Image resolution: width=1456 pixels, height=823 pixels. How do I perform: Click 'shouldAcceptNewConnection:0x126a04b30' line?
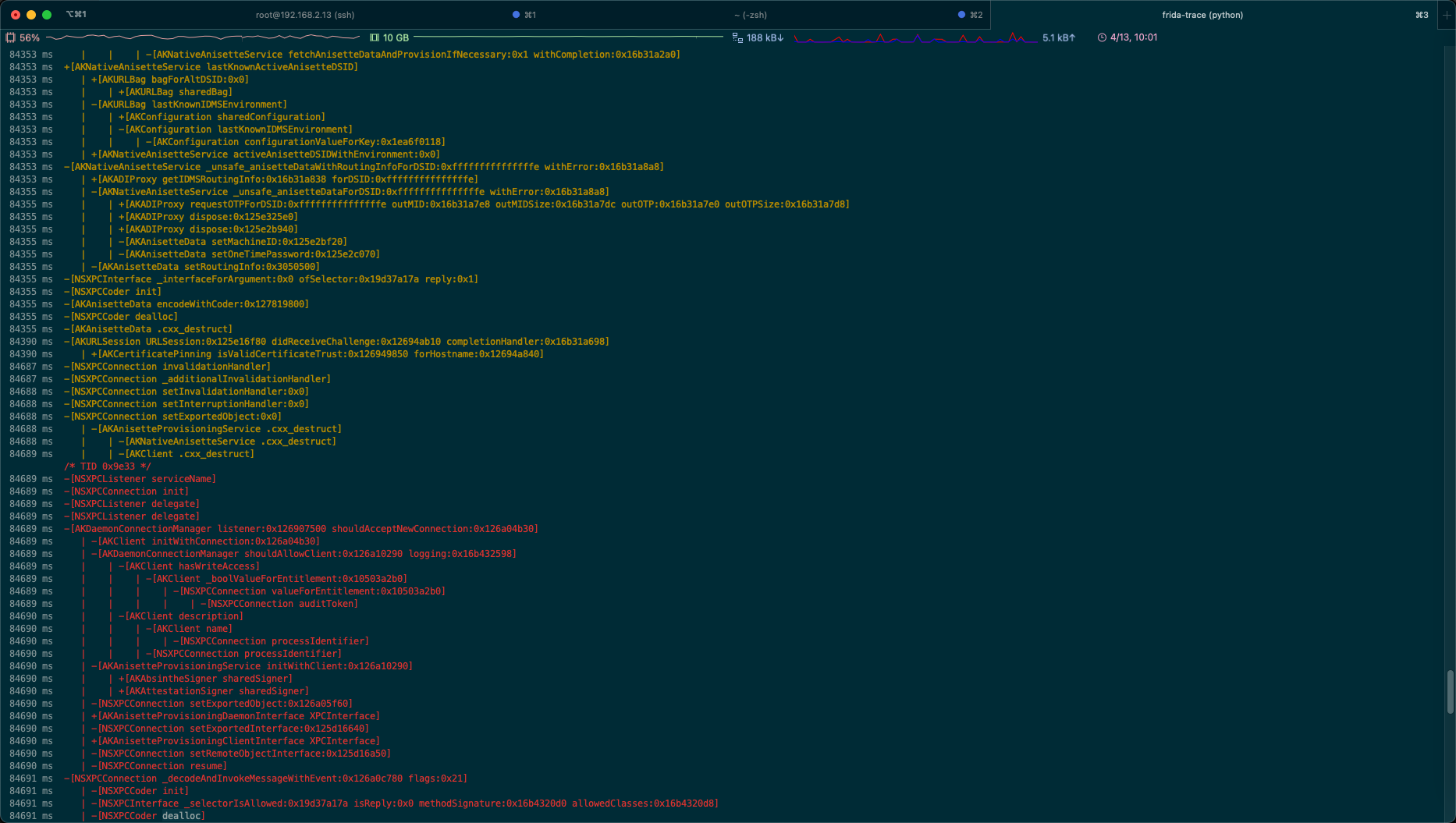click(x=301, y=529)
